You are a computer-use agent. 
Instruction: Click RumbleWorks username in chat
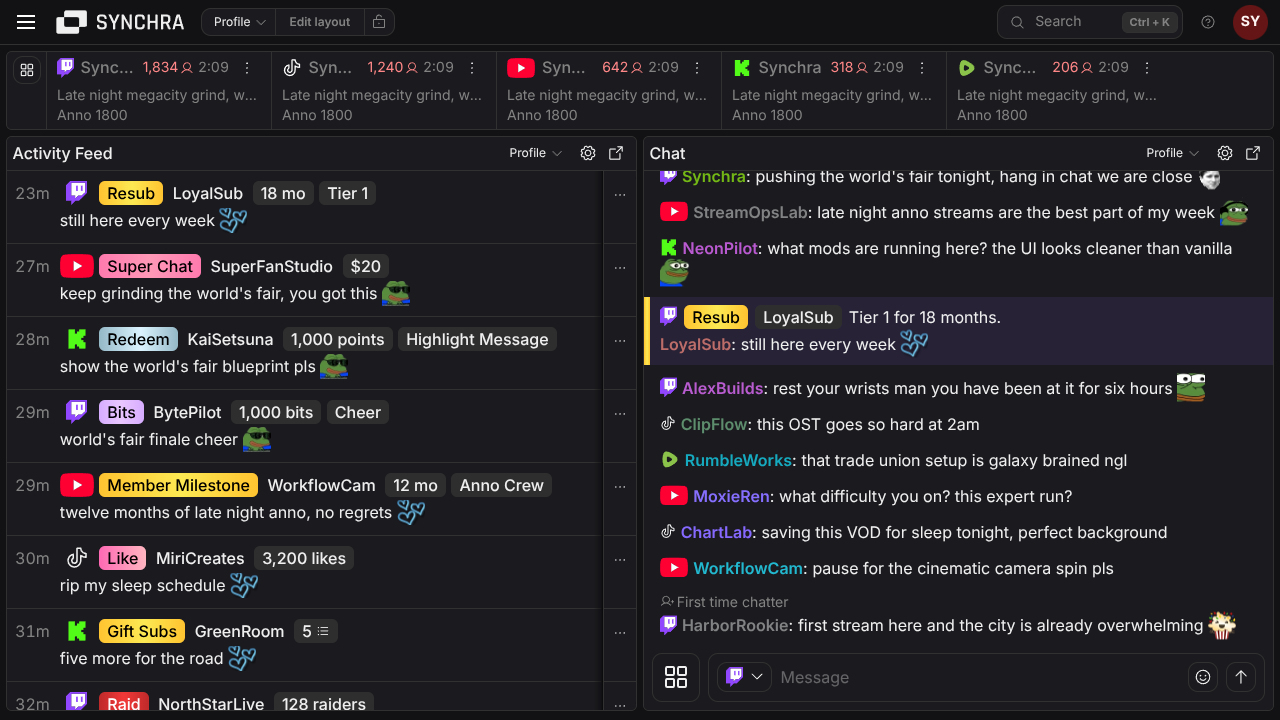coord(739,460)
